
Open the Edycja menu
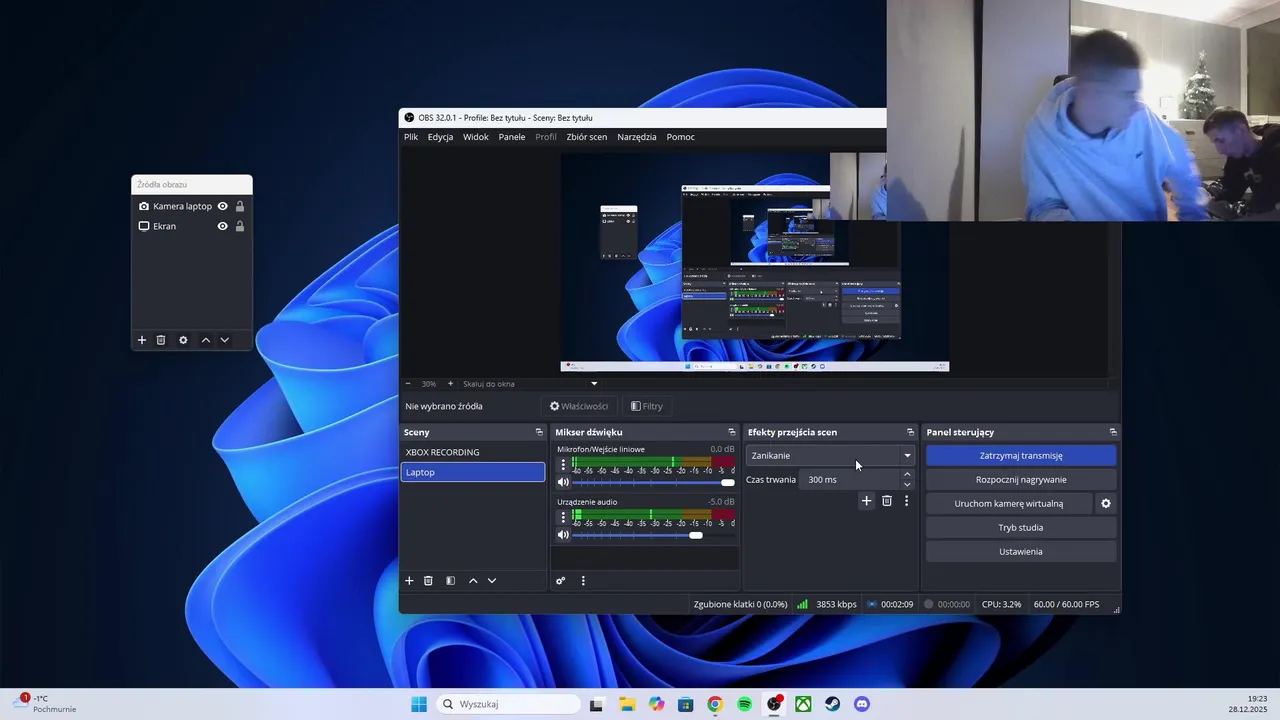coord(440,137)
